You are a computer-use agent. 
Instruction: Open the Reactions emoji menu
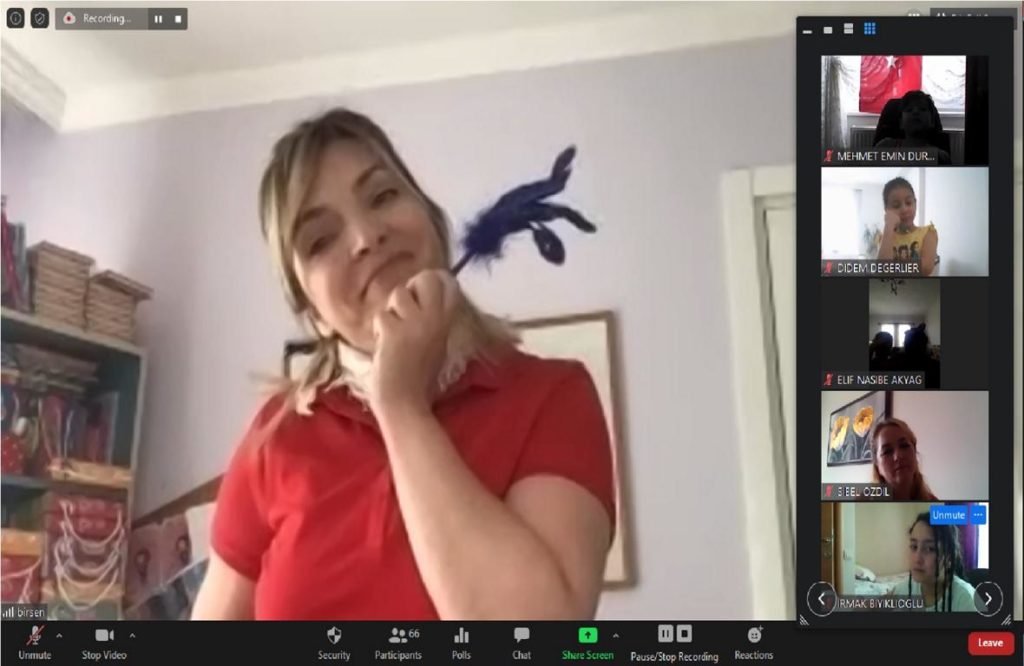pos(754,643)
